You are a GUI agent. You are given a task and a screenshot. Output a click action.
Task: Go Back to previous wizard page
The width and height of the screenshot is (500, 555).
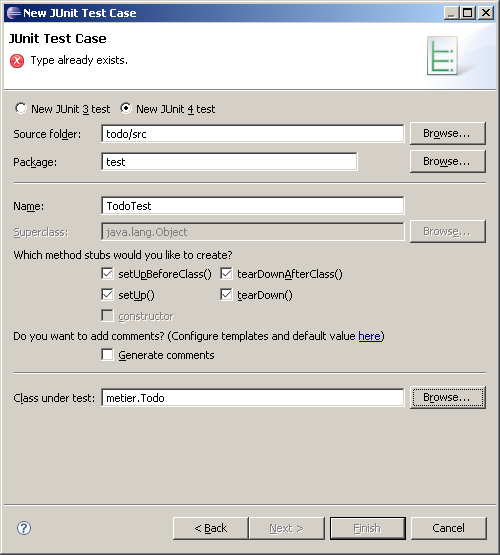(x=211, y=528)
